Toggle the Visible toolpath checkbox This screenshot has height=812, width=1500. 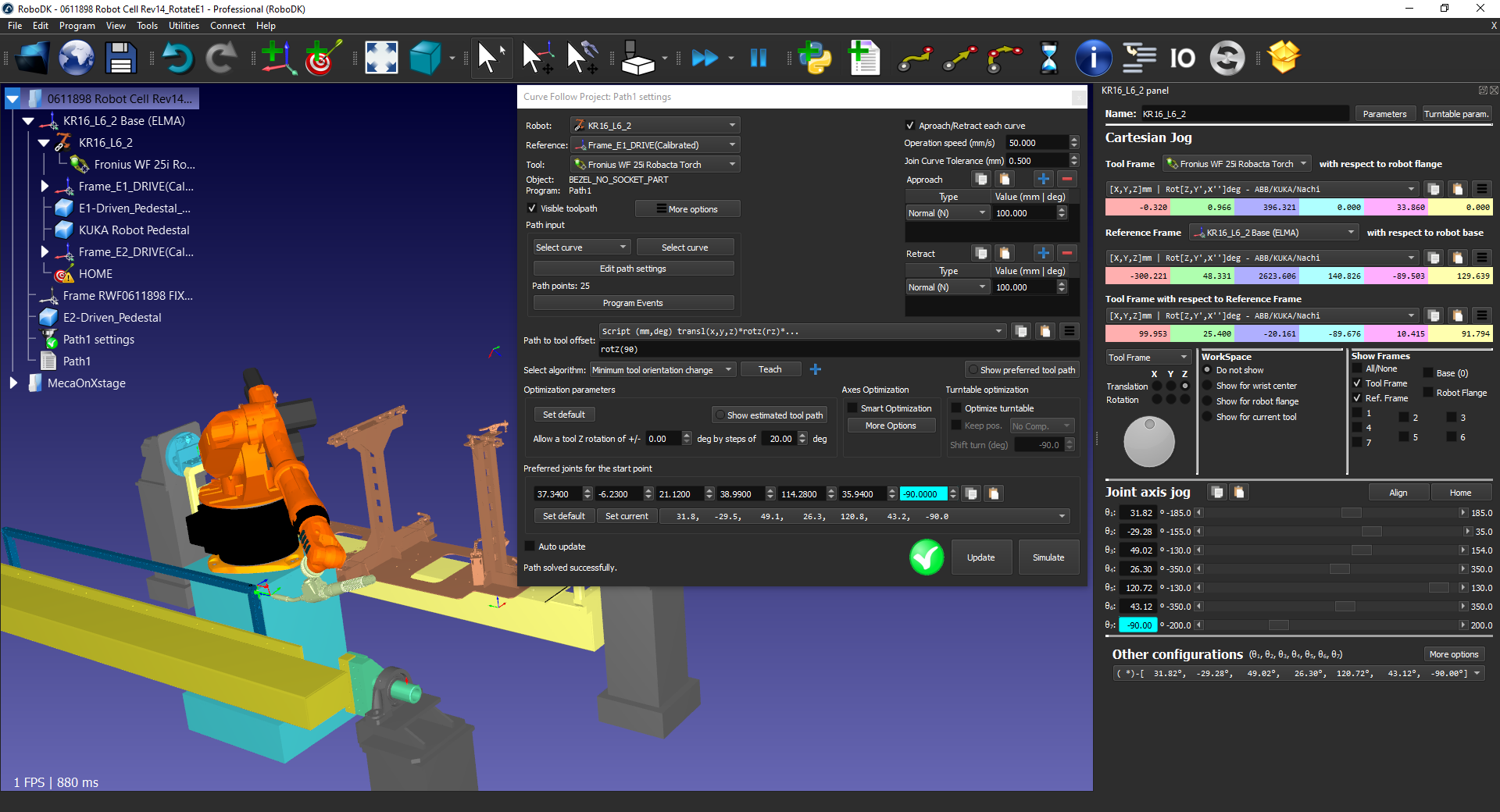click(532, 208)
